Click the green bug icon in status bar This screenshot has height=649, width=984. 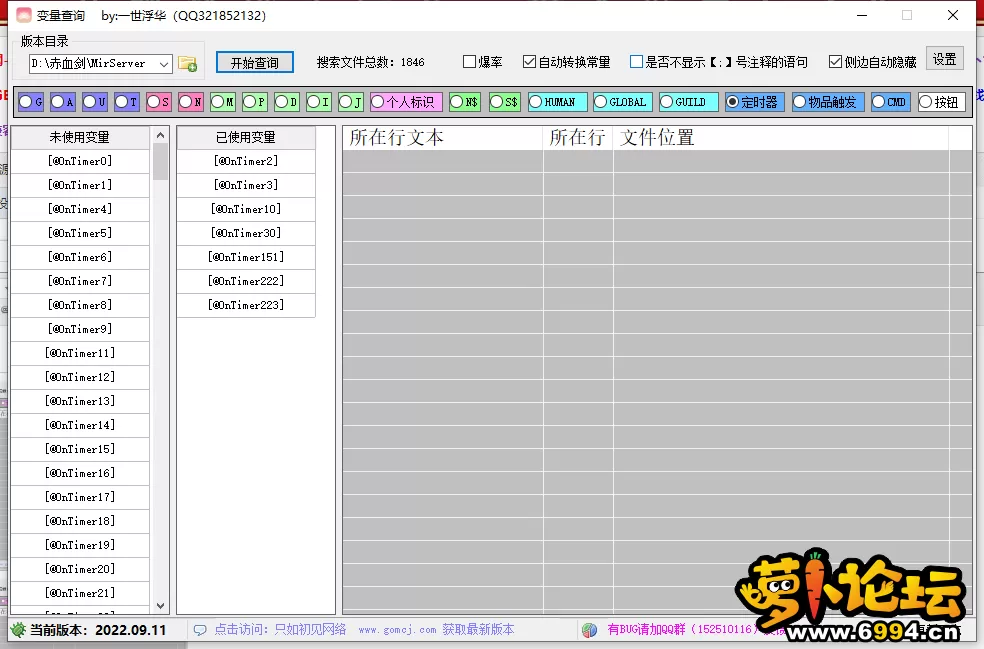tap(19, 630)
